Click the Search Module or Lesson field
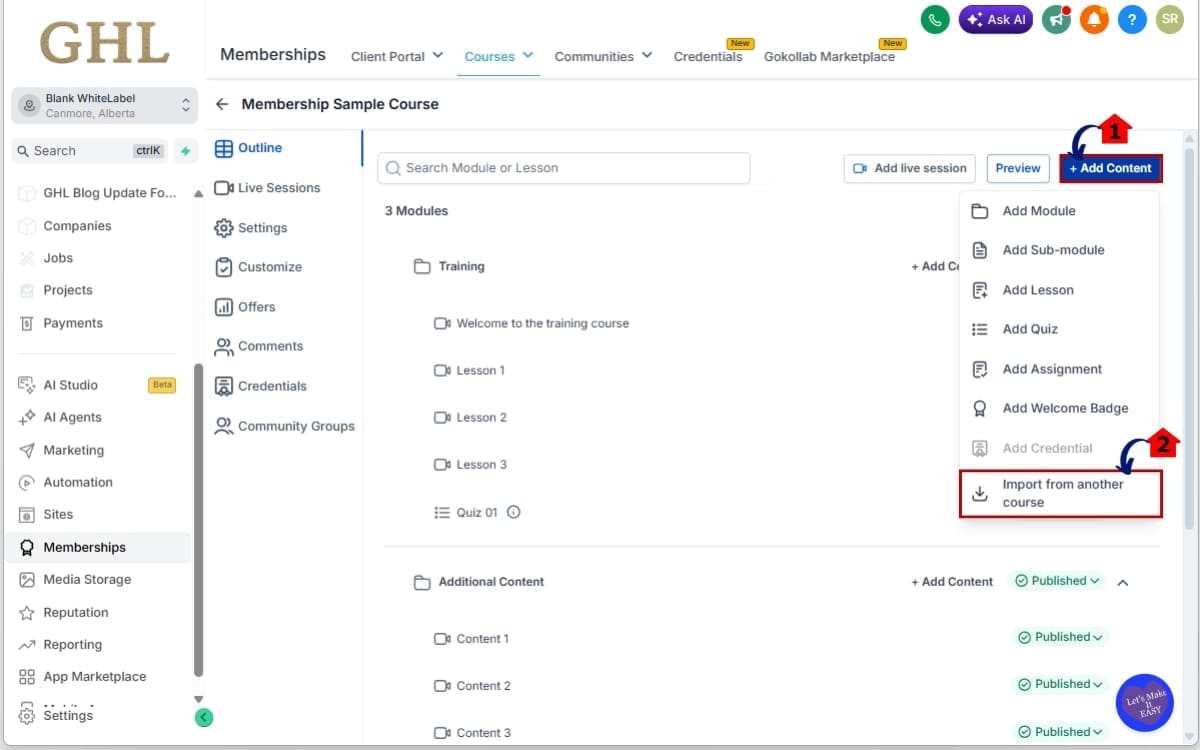Viewport: 1200px width, 750px height. click(x=564, y=168)
